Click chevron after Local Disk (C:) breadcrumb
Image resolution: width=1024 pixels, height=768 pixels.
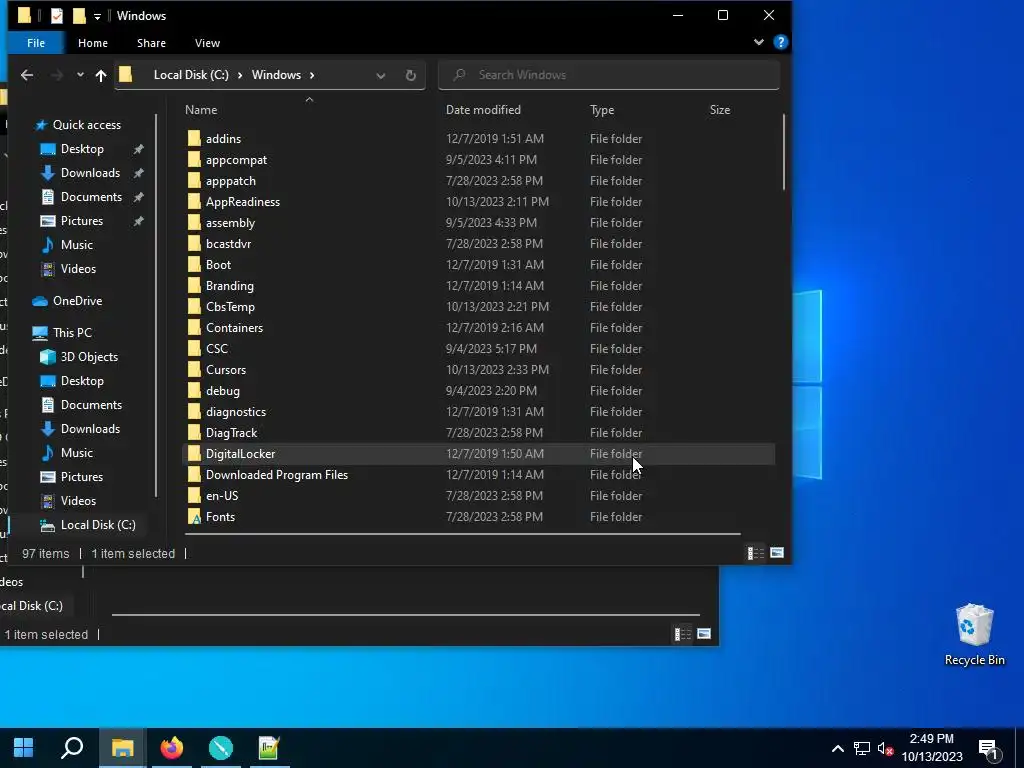pyautogui.click(x=240, y=75)
